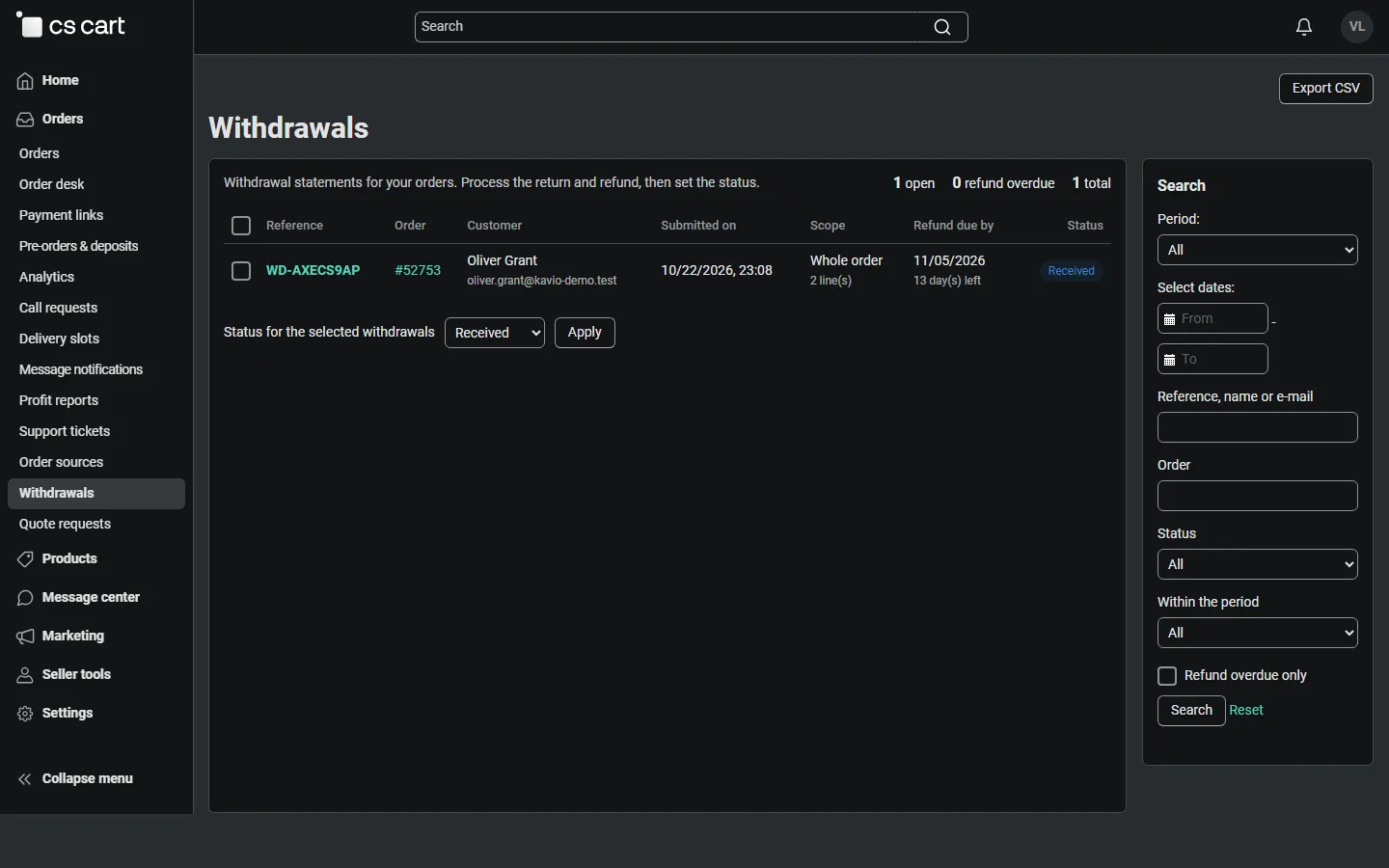Enable the Refund overdue only checkbox
The width and height of the screenshot is (1389, 868).
click(x=1167, y=676)
